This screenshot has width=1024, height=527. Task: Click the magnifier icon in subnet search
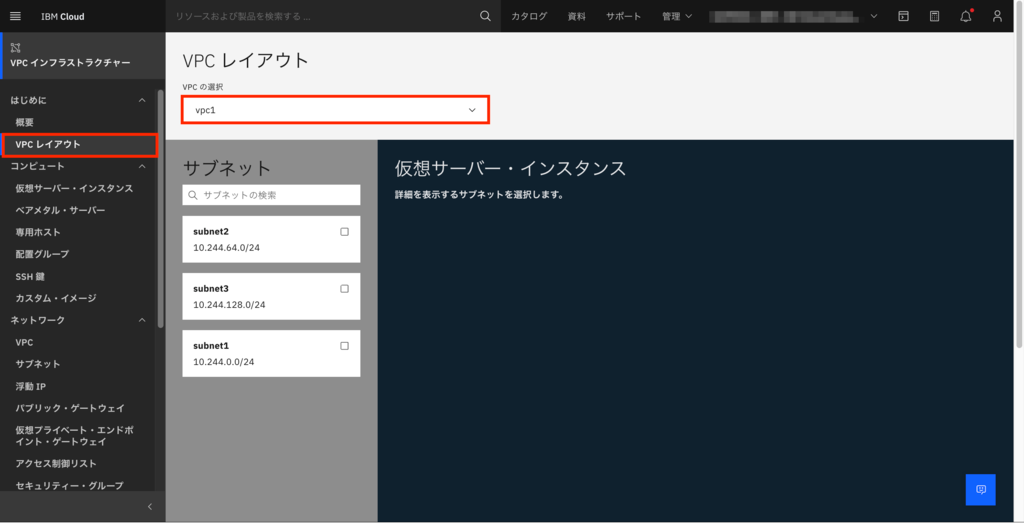click(x=193, y=195)
